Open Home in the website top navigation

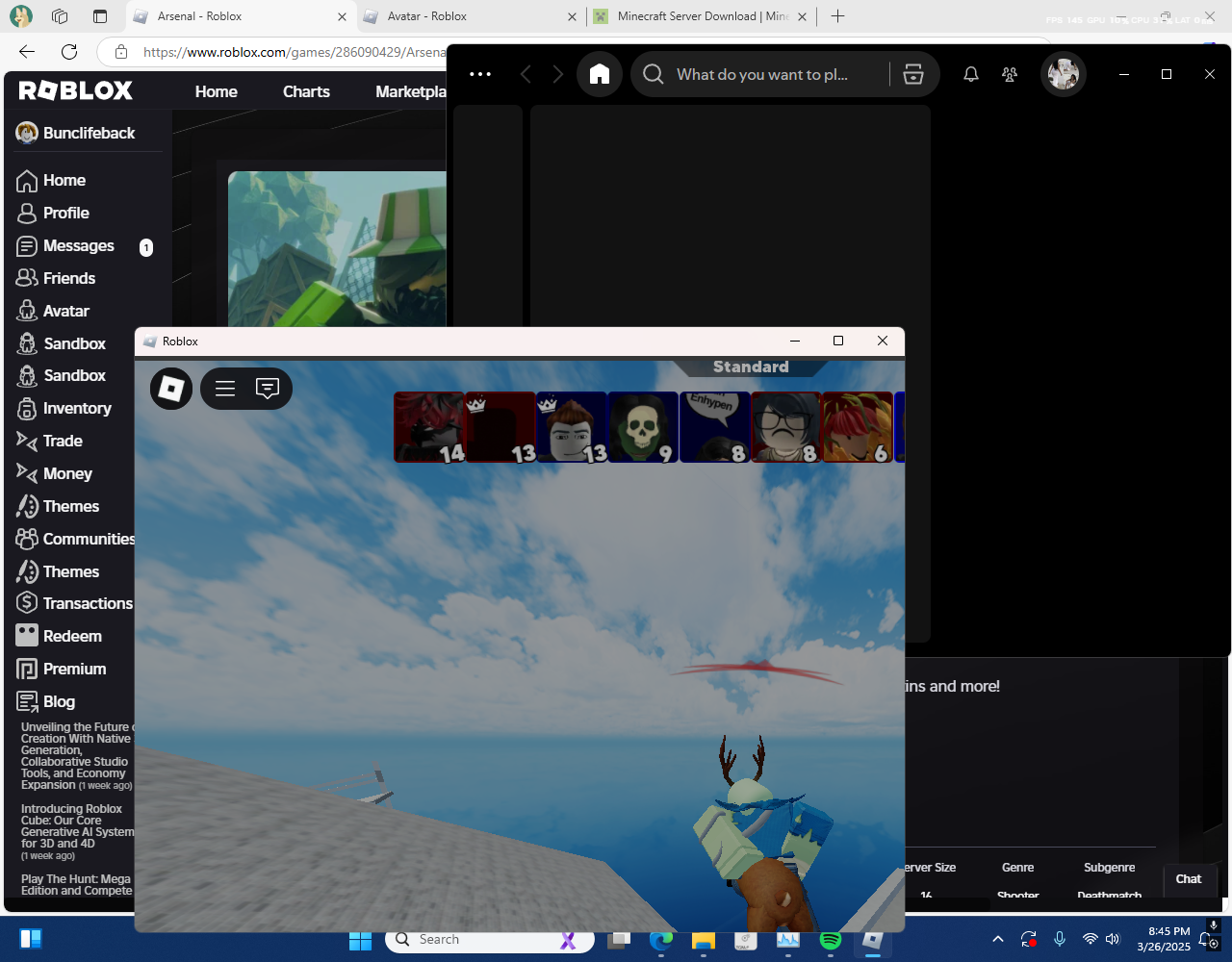point(216,91)
